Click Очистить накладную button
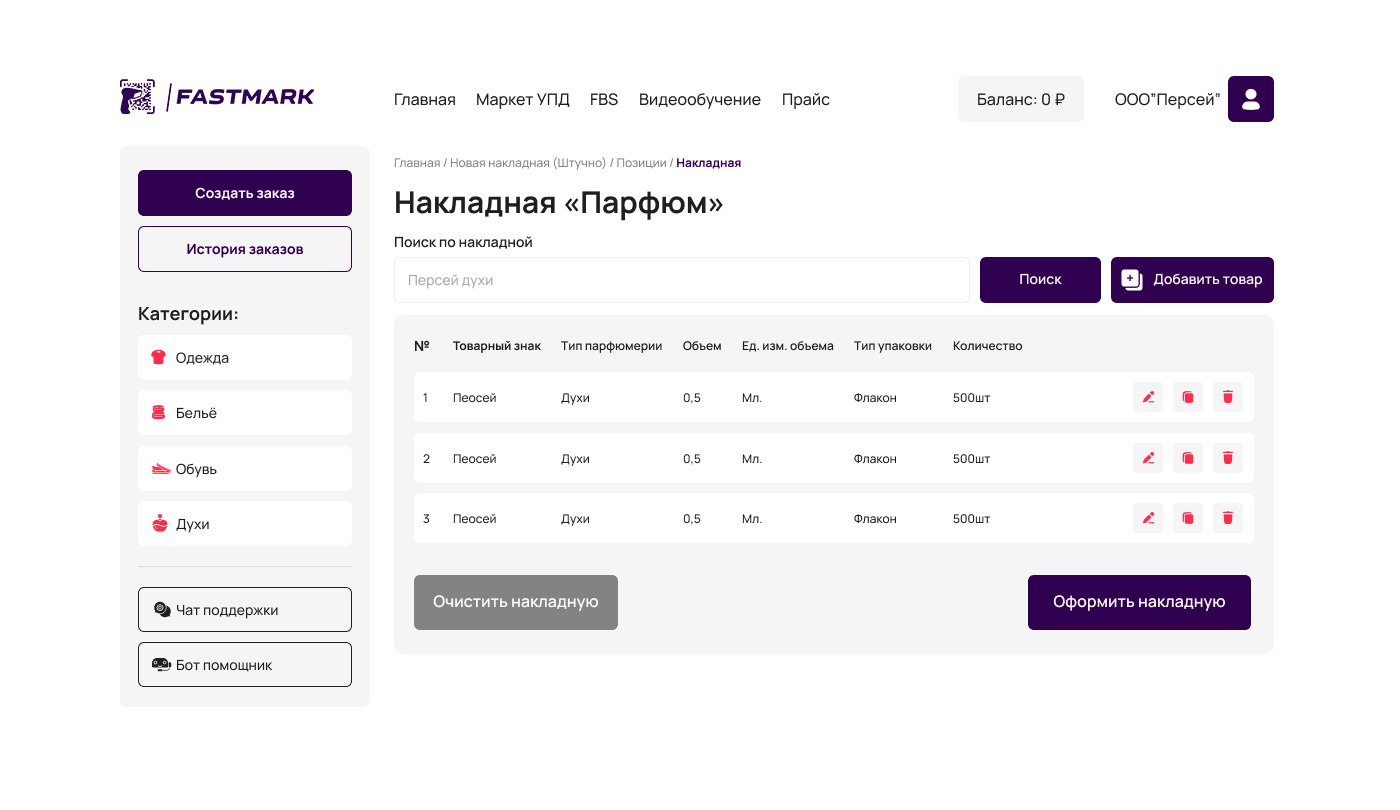 516,602
